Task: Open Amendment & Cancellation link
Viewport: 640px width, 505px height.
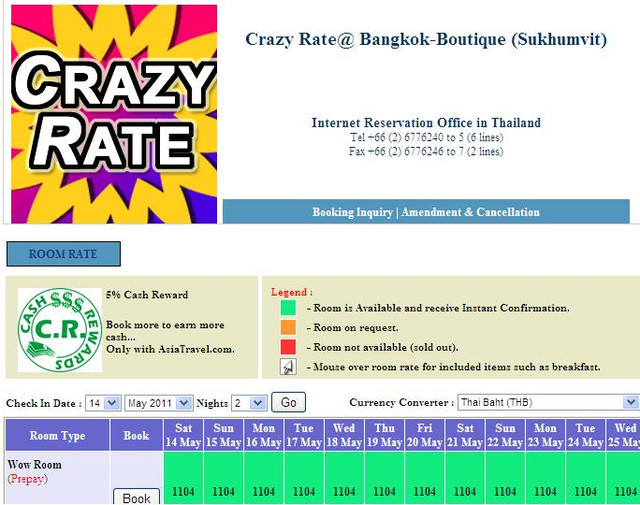Action: [x=470, y=212]
